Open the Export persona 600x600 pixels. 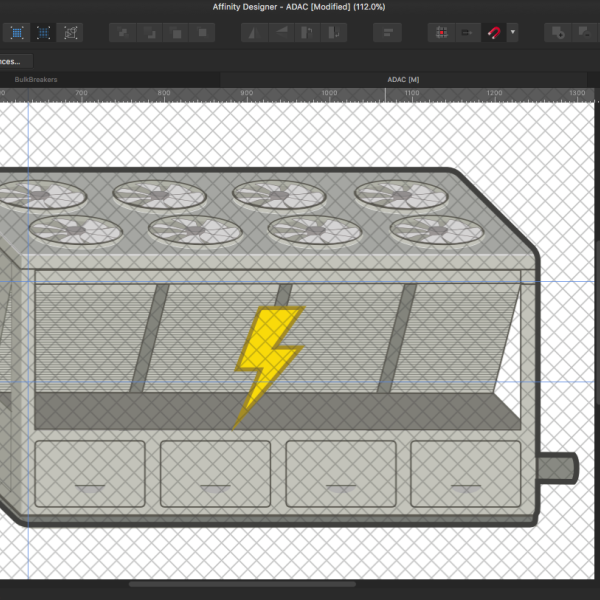pyautogui.click(x=71, y=32)
